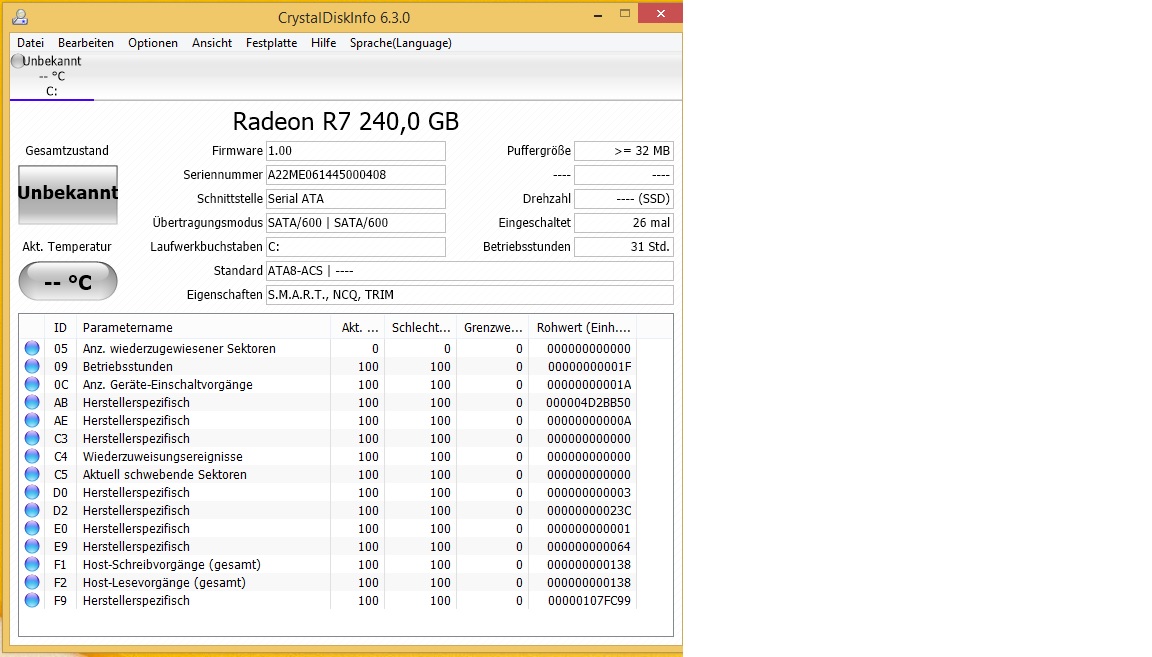Click the temperature -- °C indicator

click(x=68, y=281)
